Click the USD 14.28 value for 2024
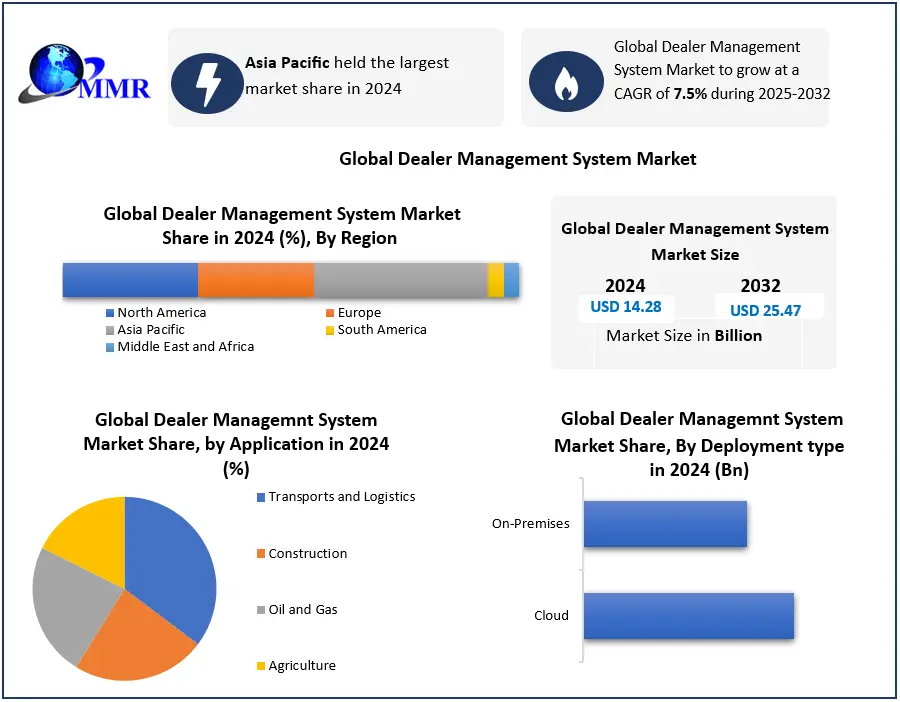 625,307
